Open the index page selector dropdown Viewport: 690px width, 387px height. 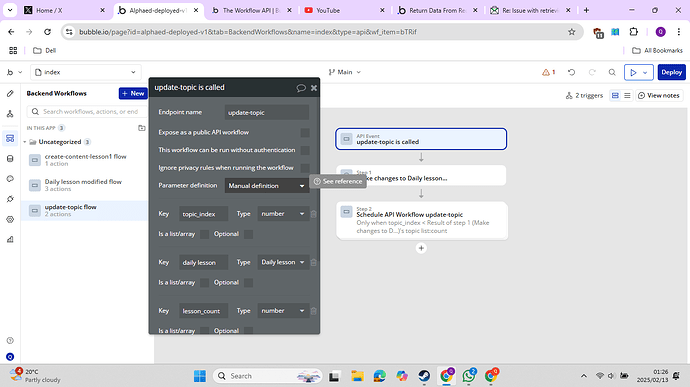tap(86, 72)
